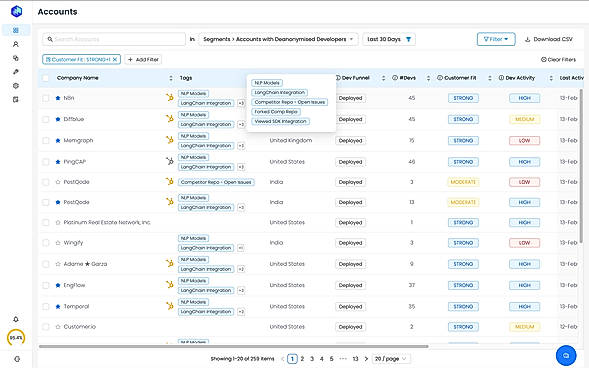Open the 20 / page size dropdown
The height and width of the screenshot is (368, 589).
391,359
